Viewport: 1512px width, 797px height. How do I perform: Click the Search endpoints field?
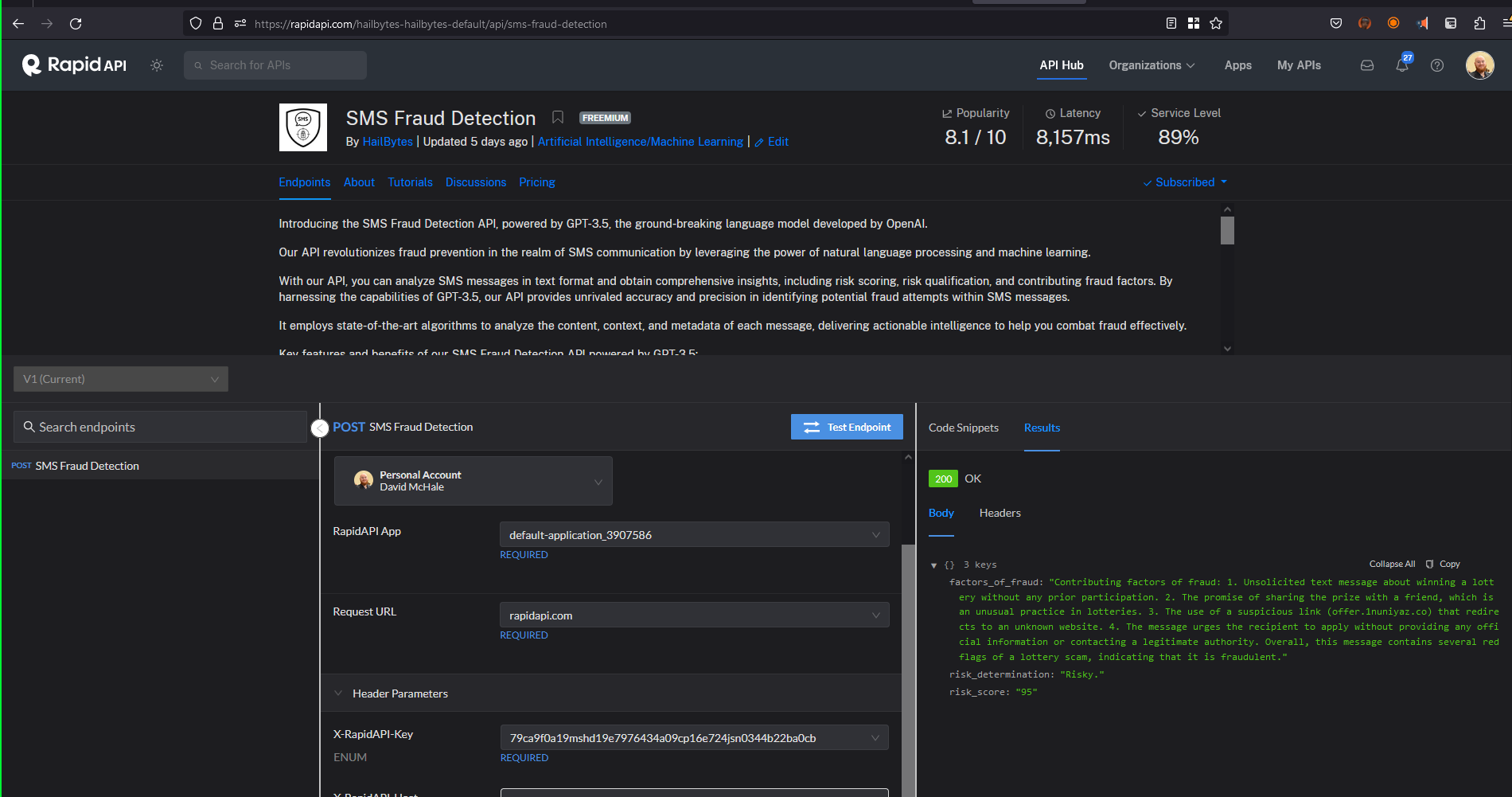coord(160,427)
